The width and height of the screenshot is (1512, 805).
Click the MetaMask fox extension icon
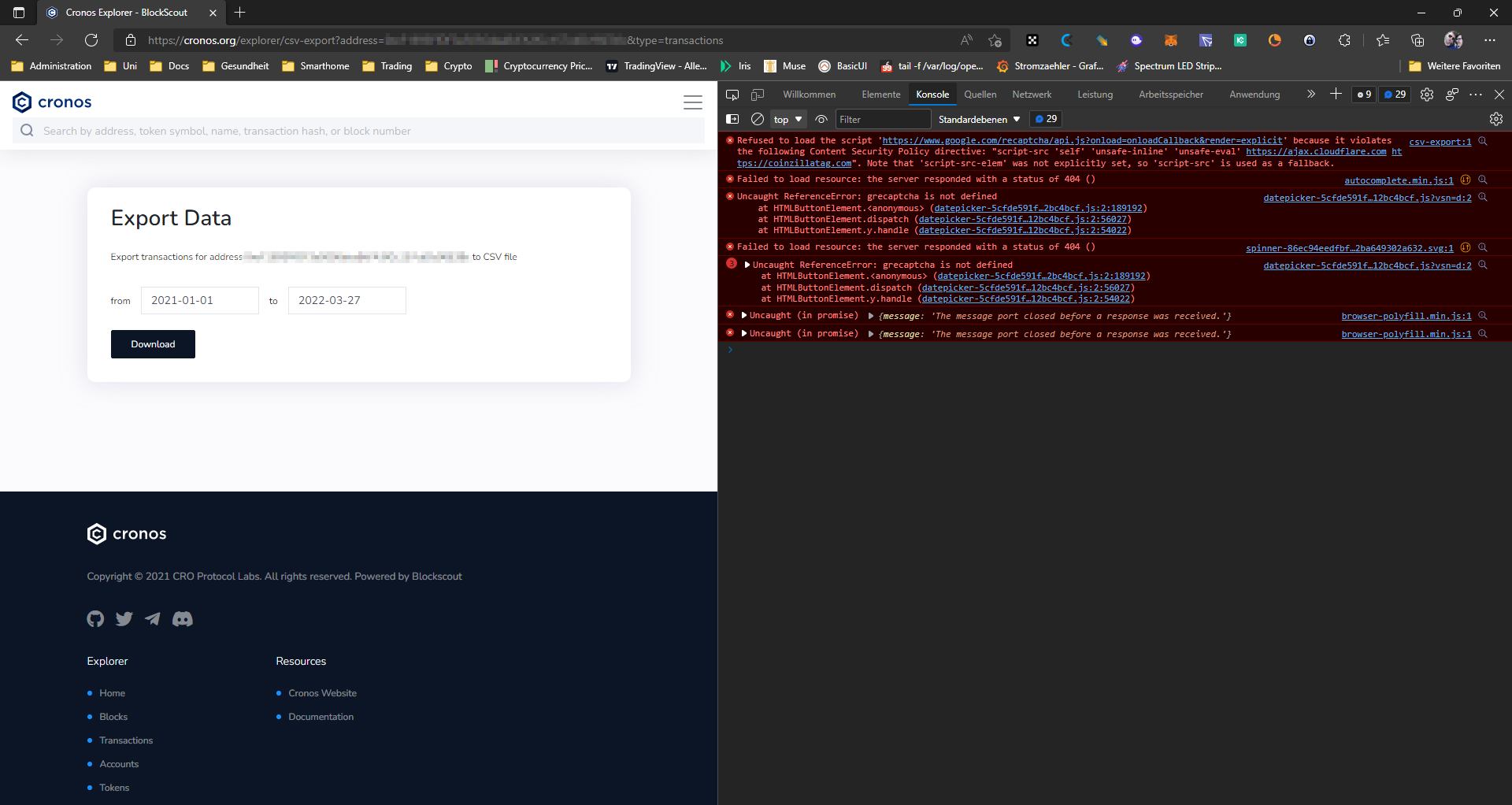[x=1171, y=40]
